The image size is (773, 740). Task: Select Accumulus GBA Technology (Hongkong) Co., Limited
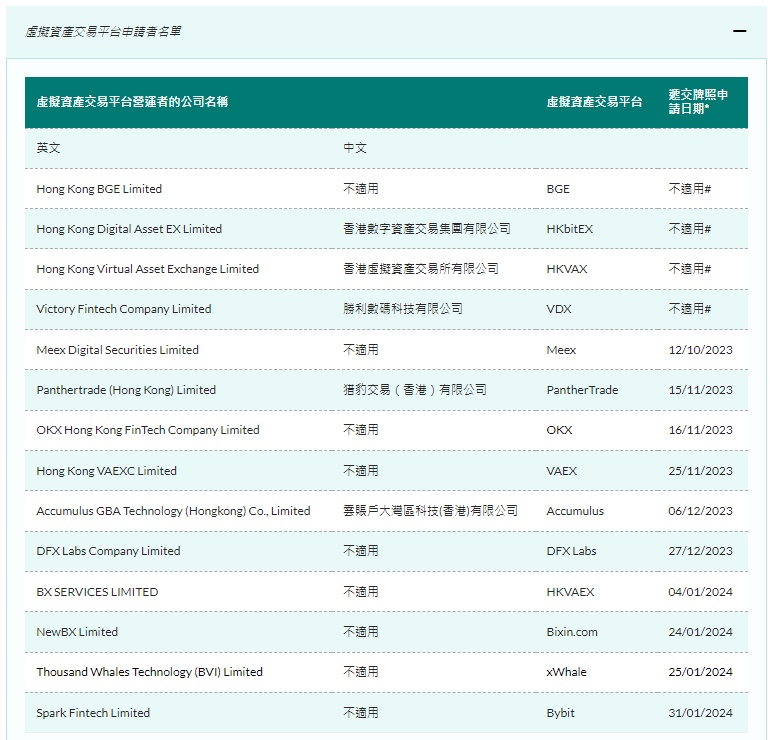(174, 511)
